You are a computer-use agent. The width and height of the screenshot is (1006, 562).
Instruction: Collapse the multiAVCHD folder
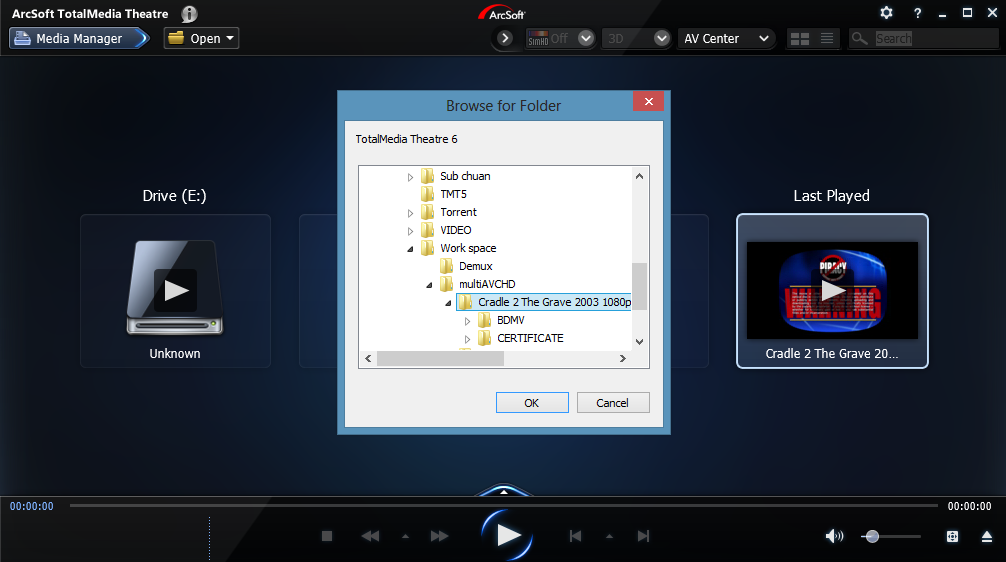(x=429, y=285)
